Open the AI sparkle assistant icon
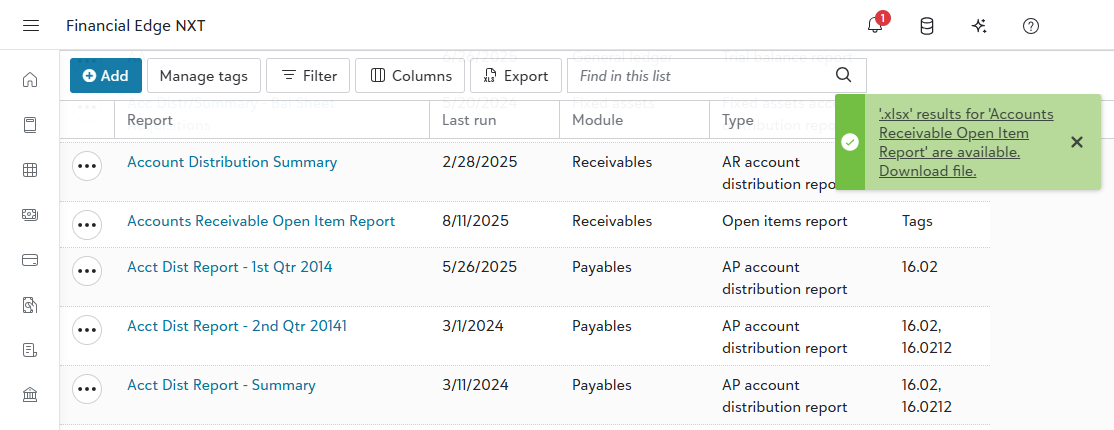 979,26
